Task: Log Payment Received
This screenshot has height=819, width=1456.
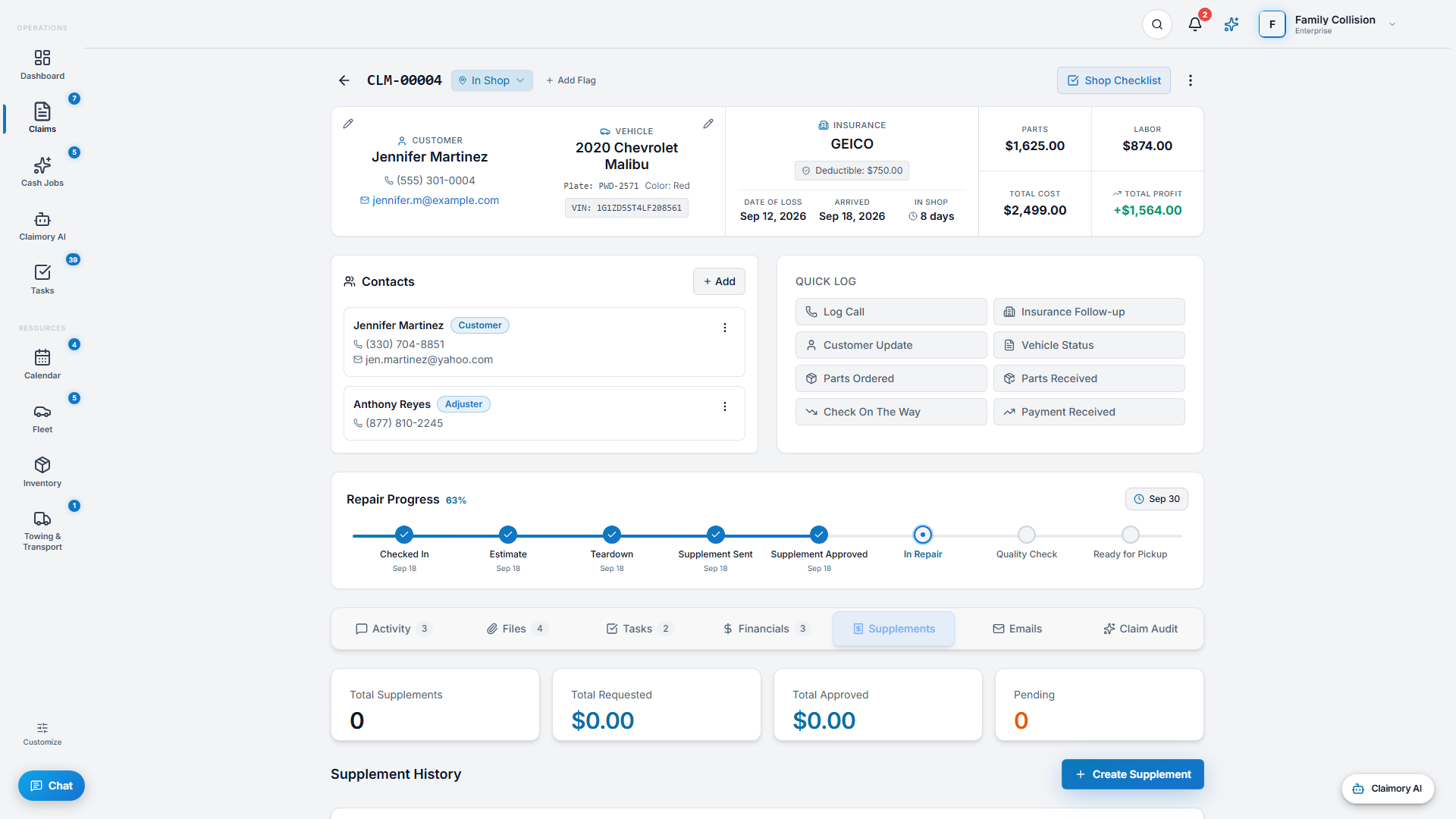Action: pos(1089,412)
